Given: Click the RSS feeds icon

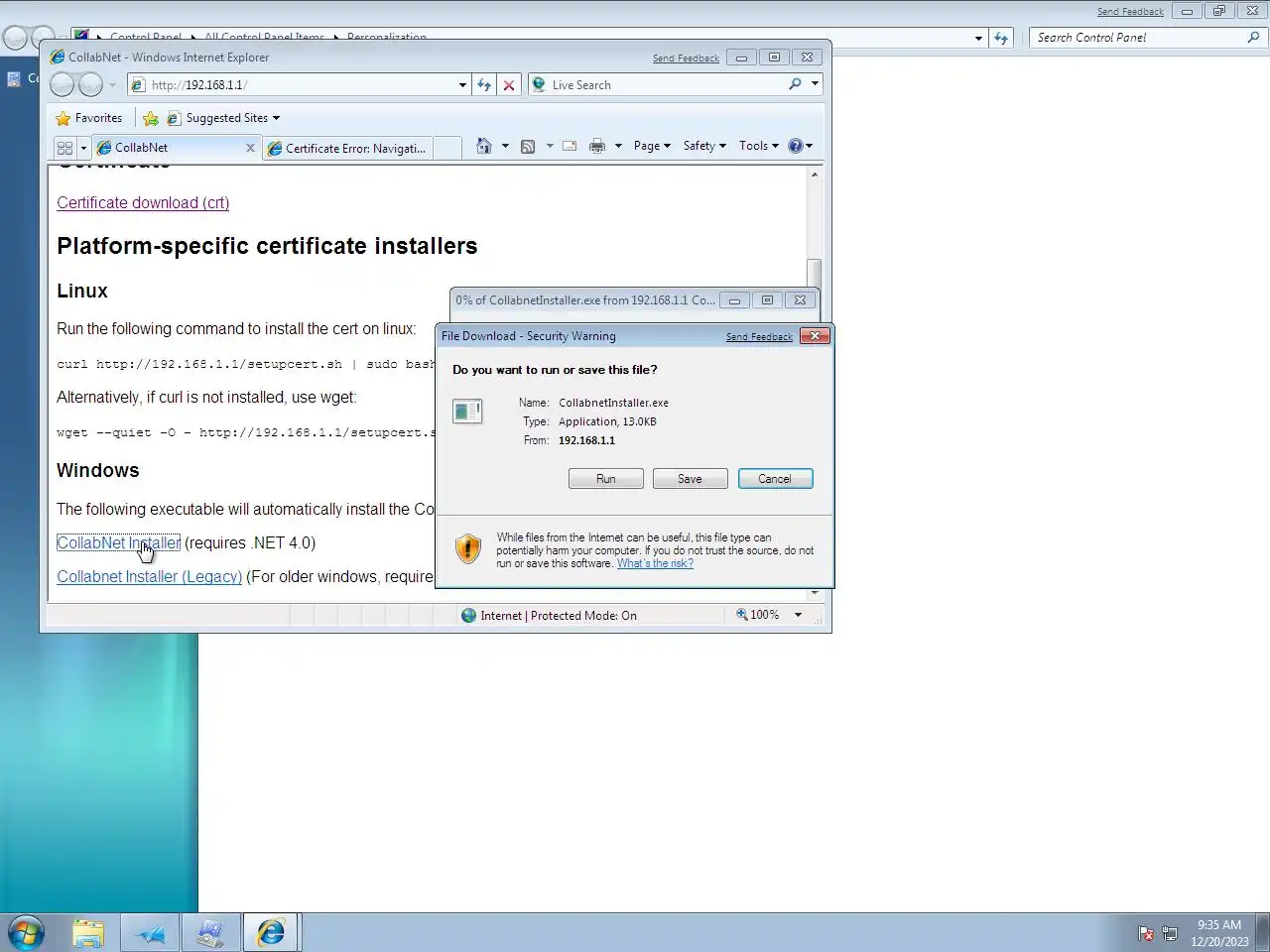Looking at the screenshot, I should pos(528,146).
